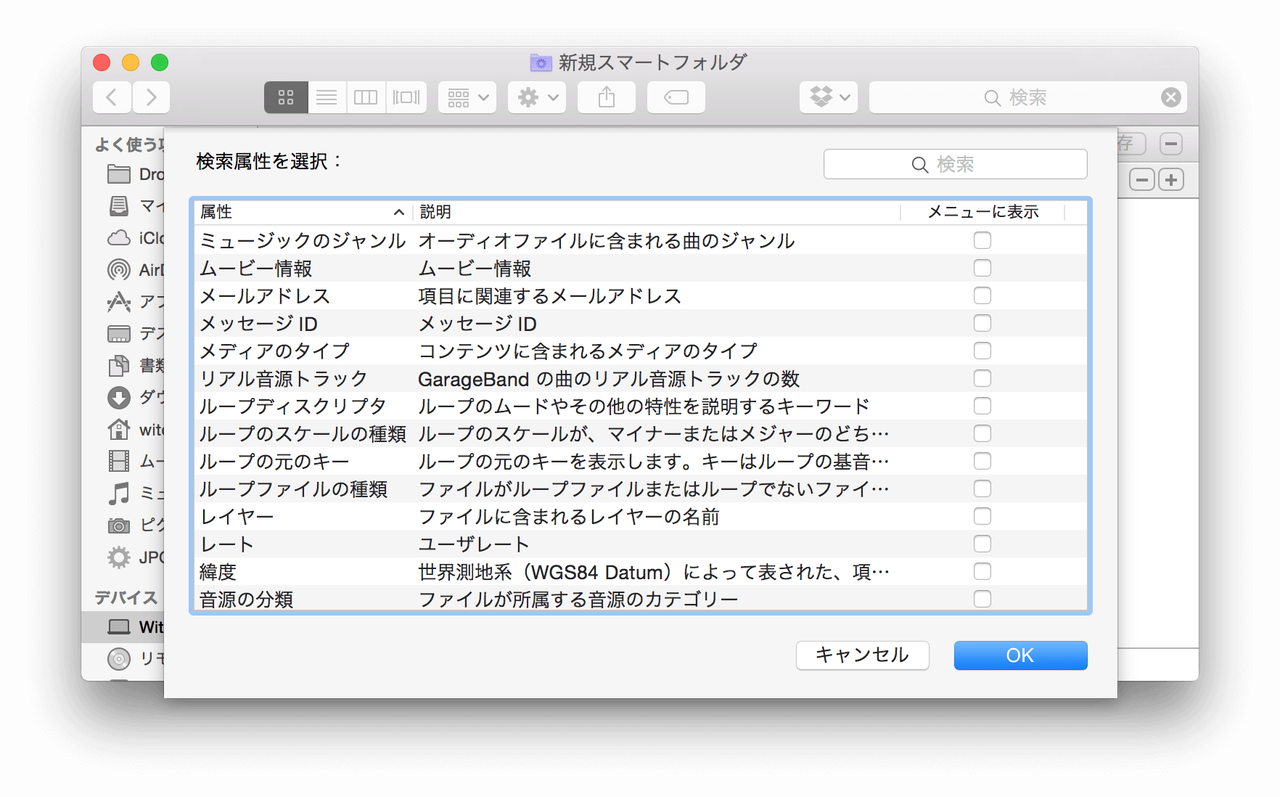Select the 緯度 attribute name

pyautogui.click(x=218, y=572)
